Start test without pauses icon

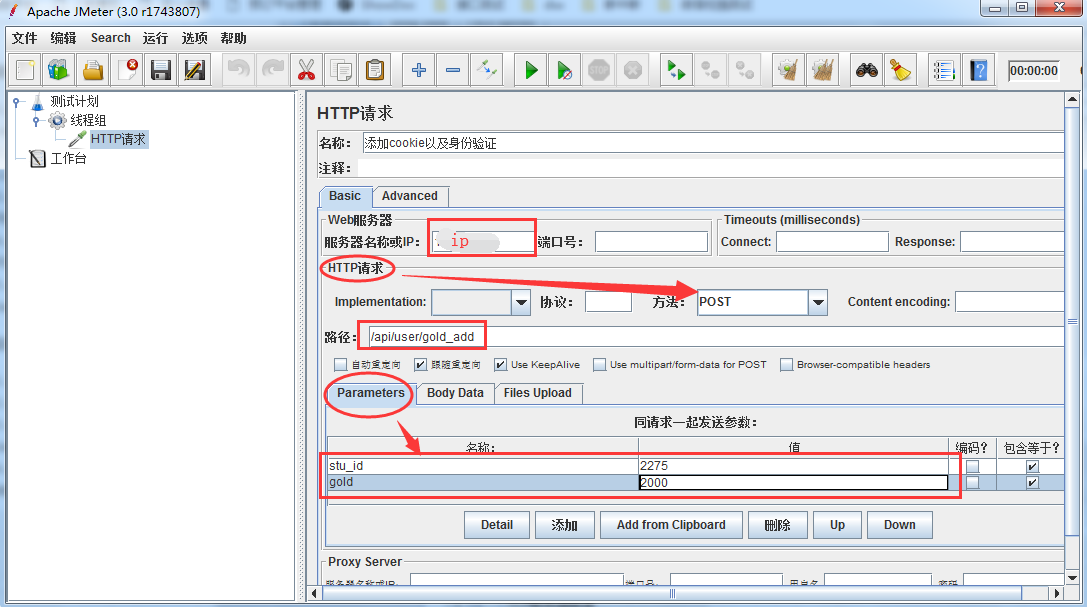click(x=565, y=70)
